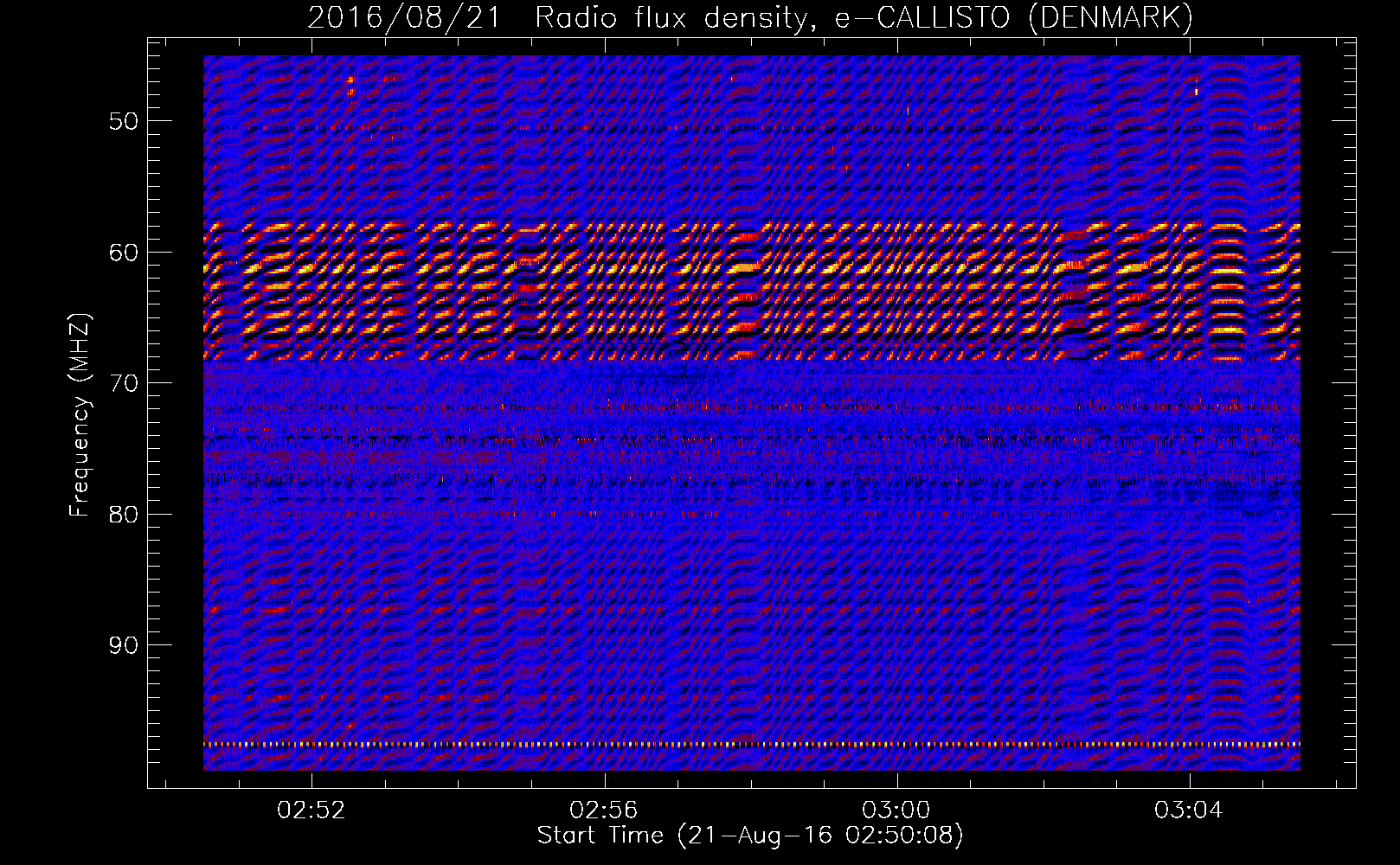Click the frequency tick label '60'
Screen dimensions: 1400x865
pyautogui.click(x=123, y=252)
